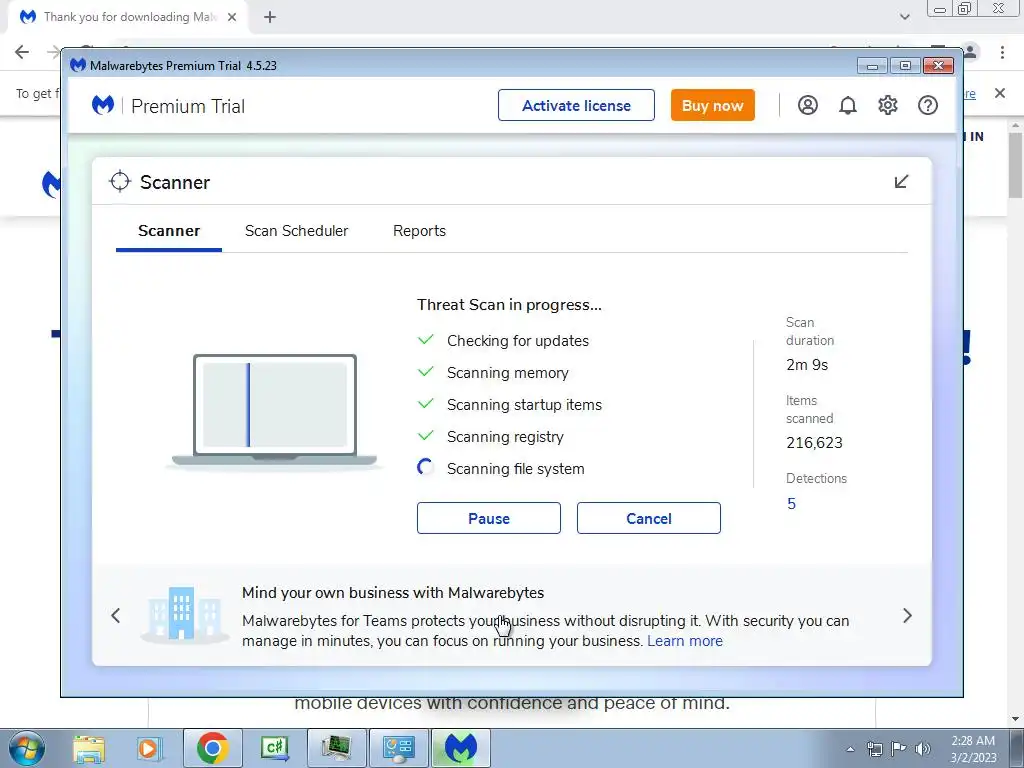Open the C# app in taskbar

(275, 748)
